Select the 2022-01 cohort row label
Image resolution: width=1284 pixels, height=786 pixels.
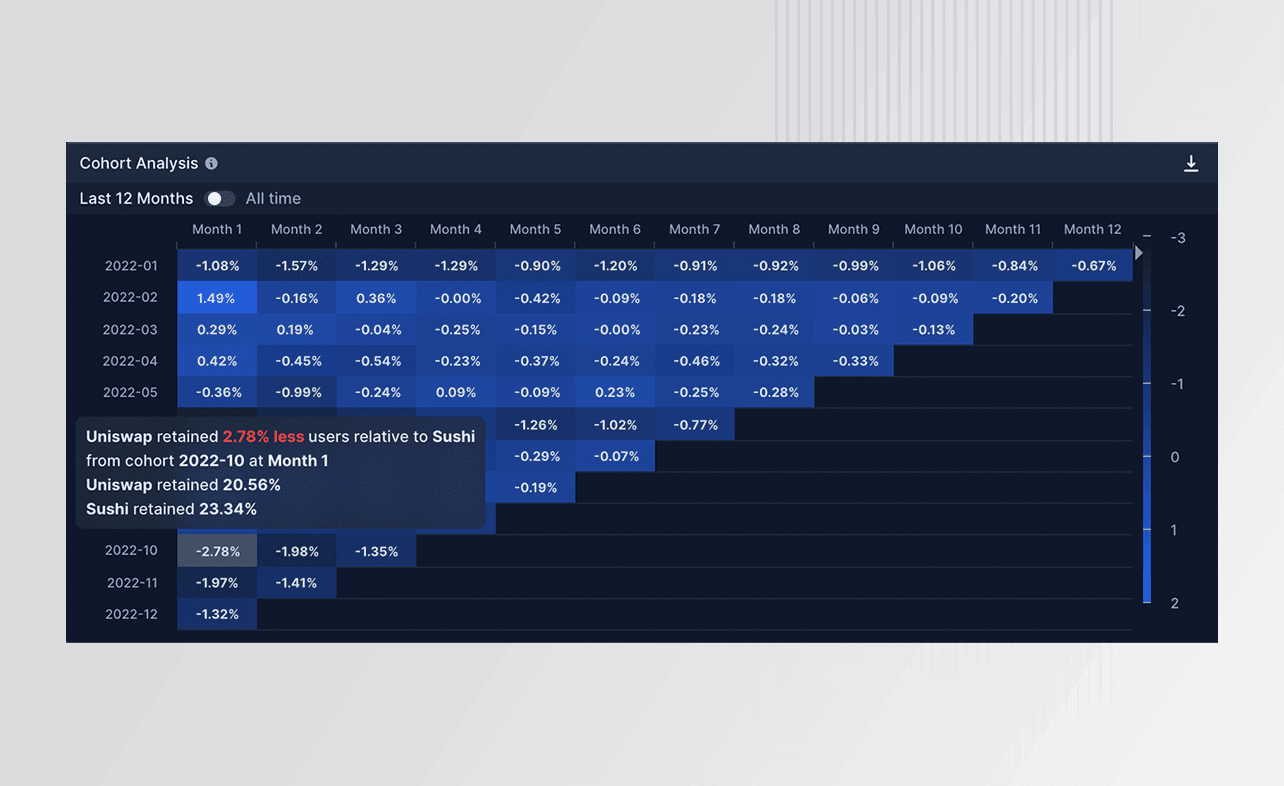coord(131,266)
